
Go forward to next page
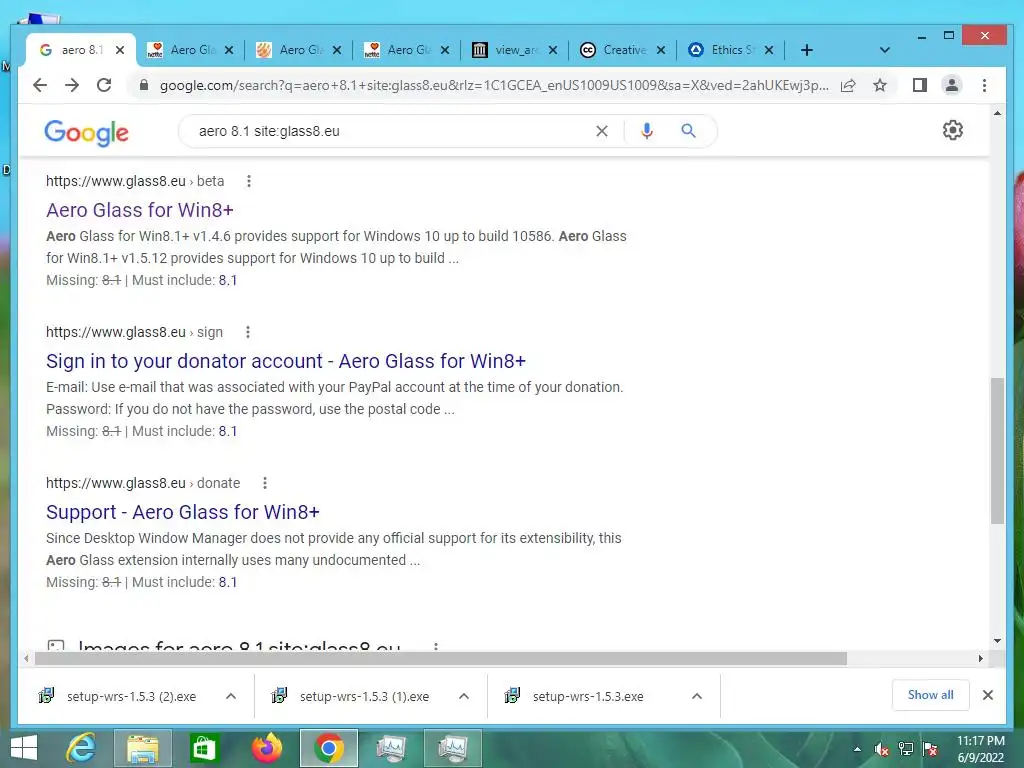(72, 85)
